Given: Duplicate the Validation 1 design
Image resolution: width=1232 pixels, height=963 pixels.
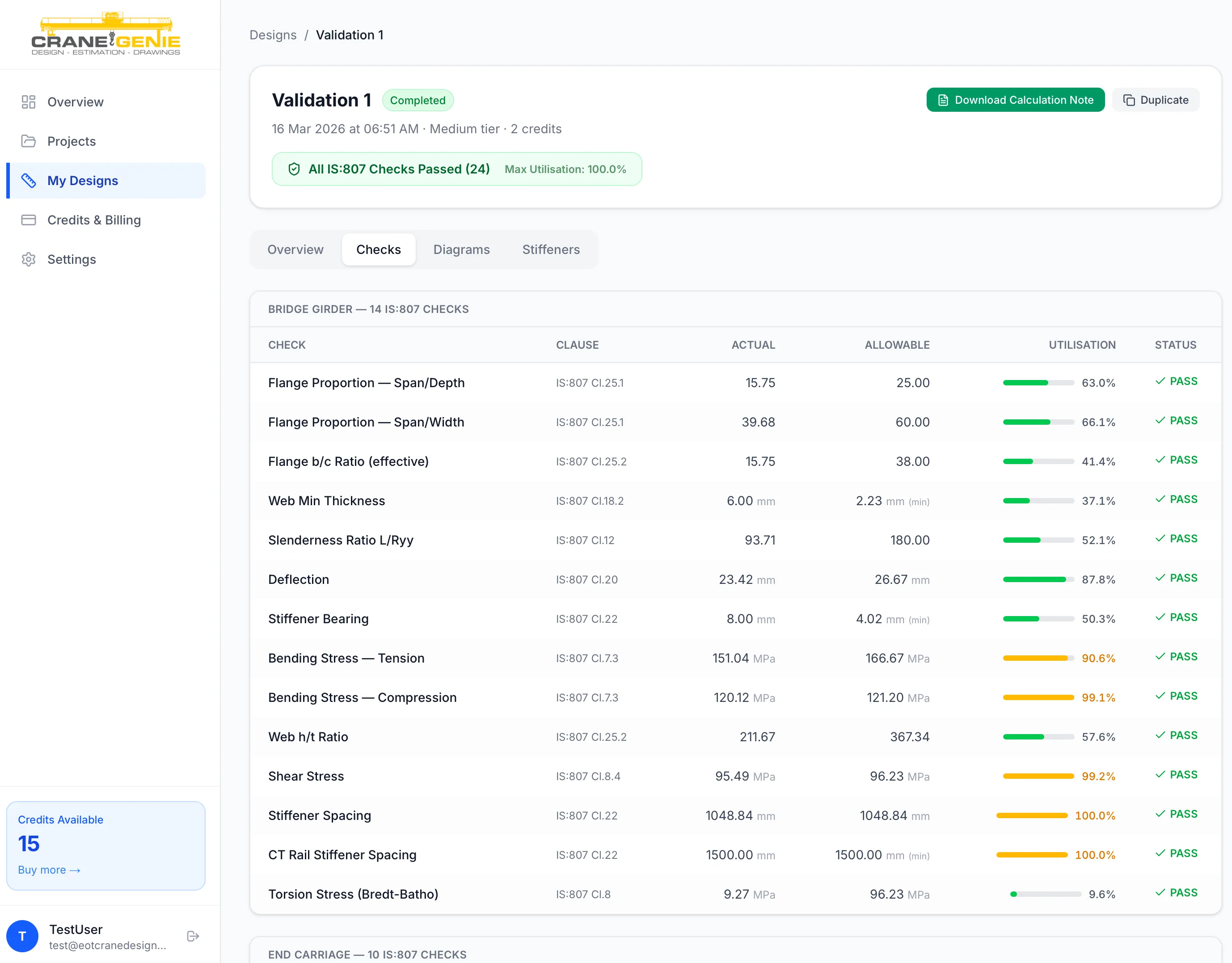Looking at the screenshot, I should click(x=1156, y=101).
